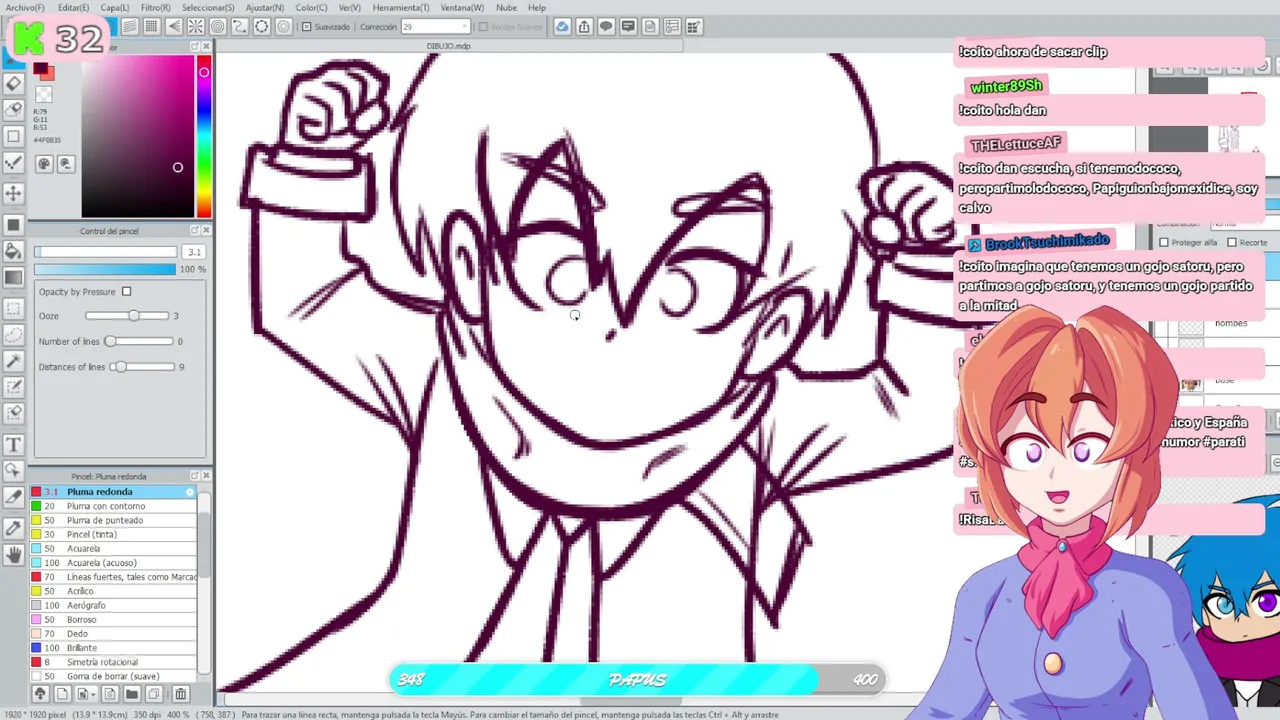Adjust the Ooze slider
Image resolution: width=1280 pixels, height=720 pixels.
[128, 316]
